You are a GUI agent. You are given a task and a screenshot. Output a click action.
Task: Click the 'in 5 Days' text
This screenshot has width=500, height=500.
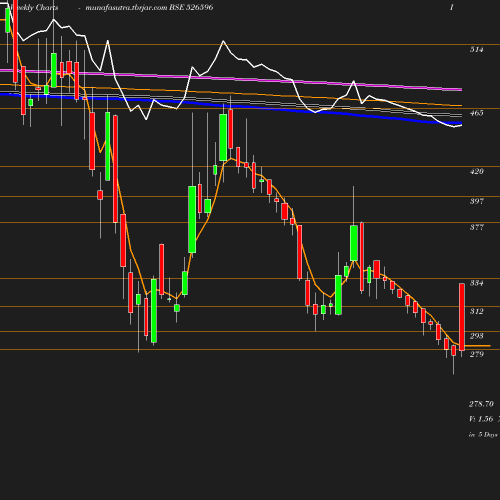coord(483,435)
